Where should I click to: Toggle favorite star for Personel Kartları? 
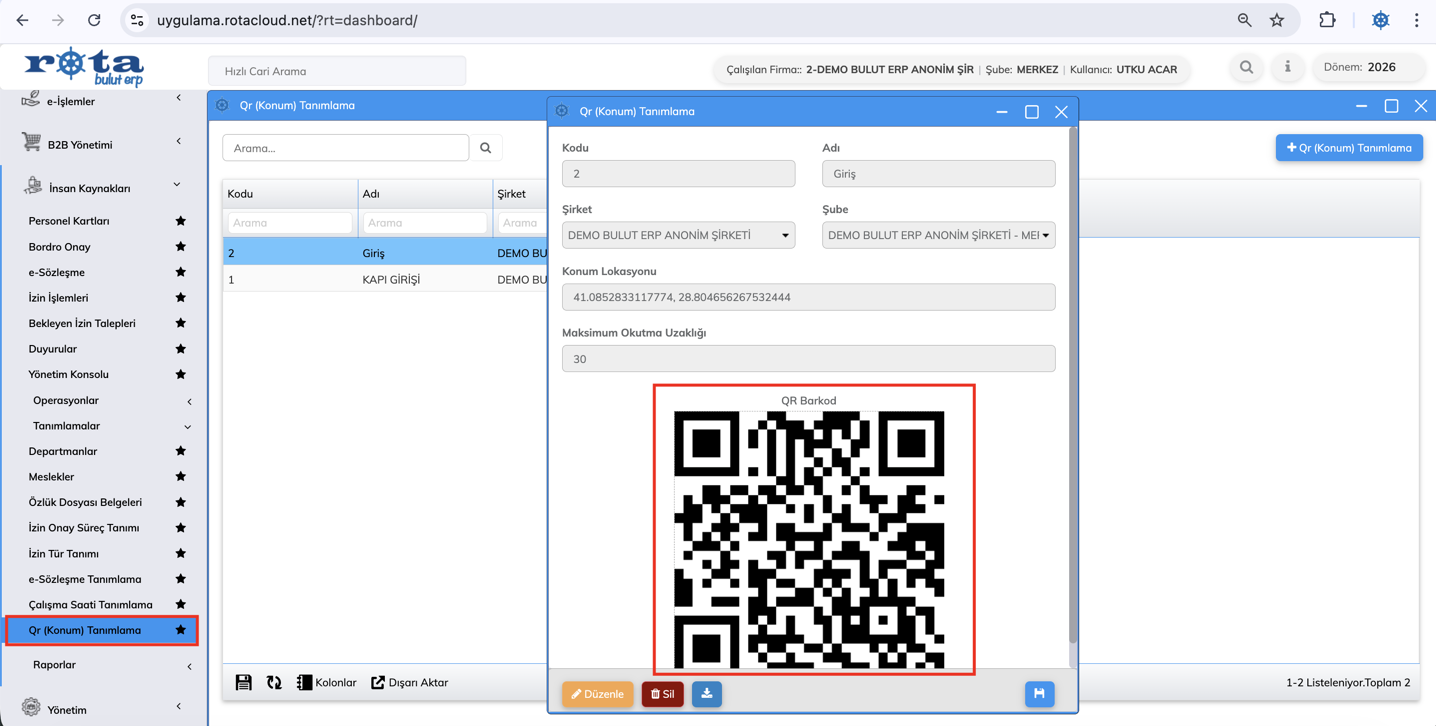[180, 221]
